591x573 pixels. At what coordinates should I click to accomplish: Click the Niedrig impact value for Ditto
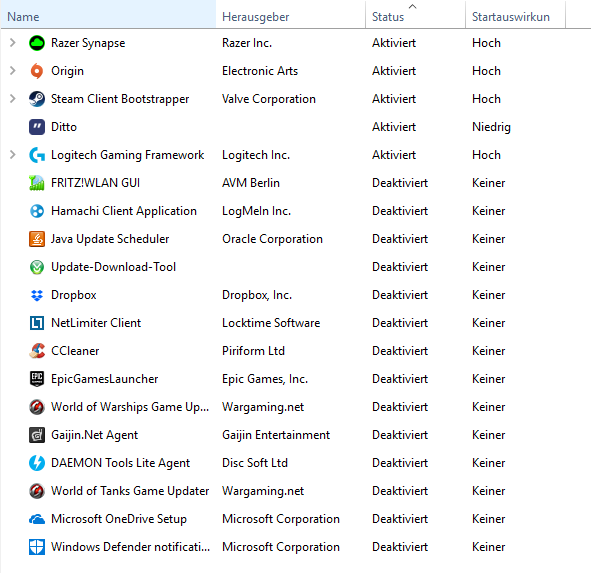coord(491,127)
